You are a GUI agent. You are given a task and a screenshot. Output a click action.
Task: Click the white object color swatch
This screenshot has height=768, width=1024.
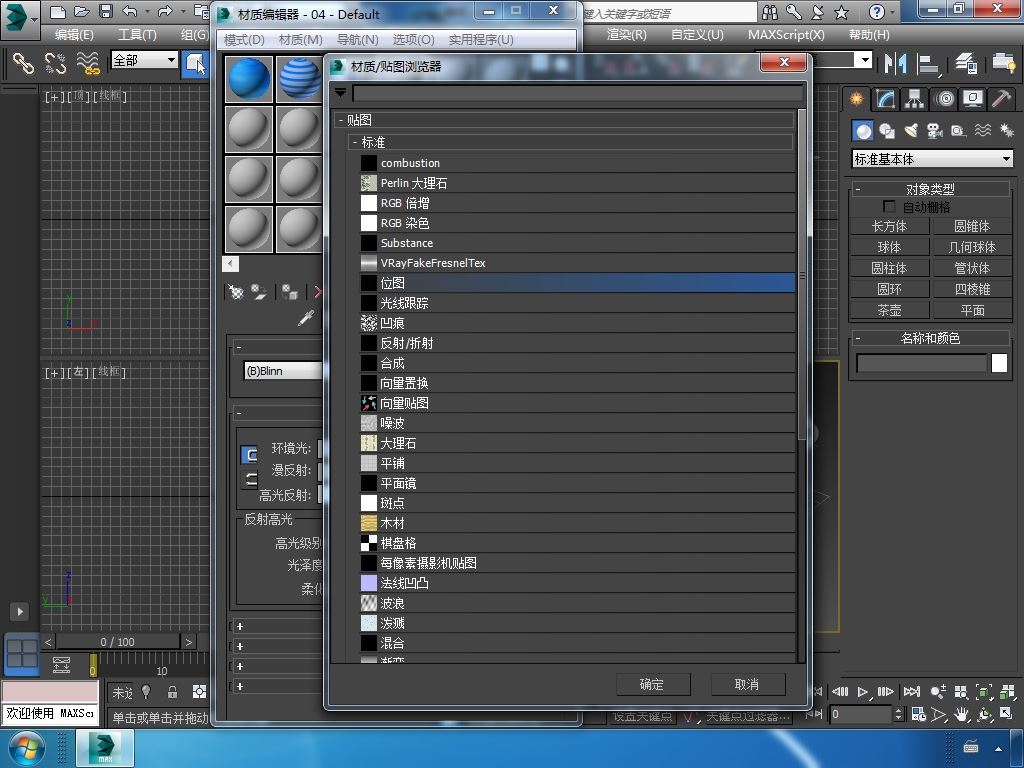[x=999, y=363]
